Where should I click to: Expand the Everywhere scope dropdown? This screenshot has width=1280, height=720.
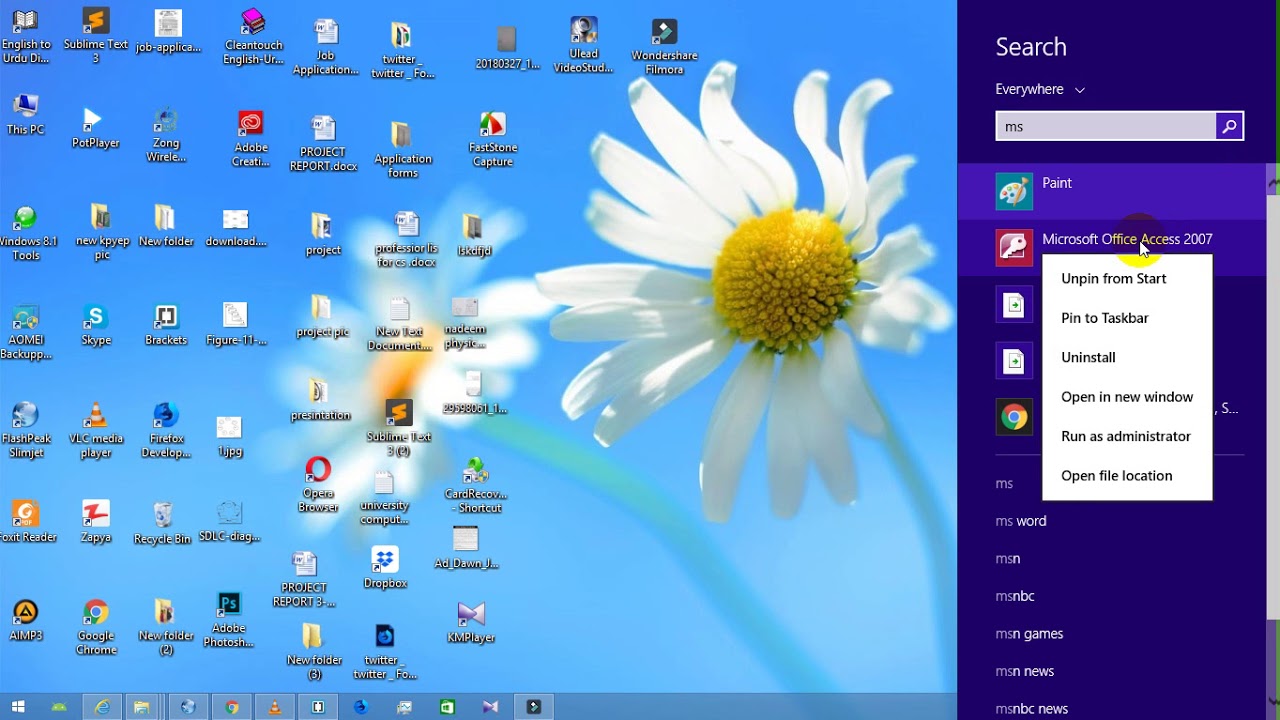tap(1040, 89)
